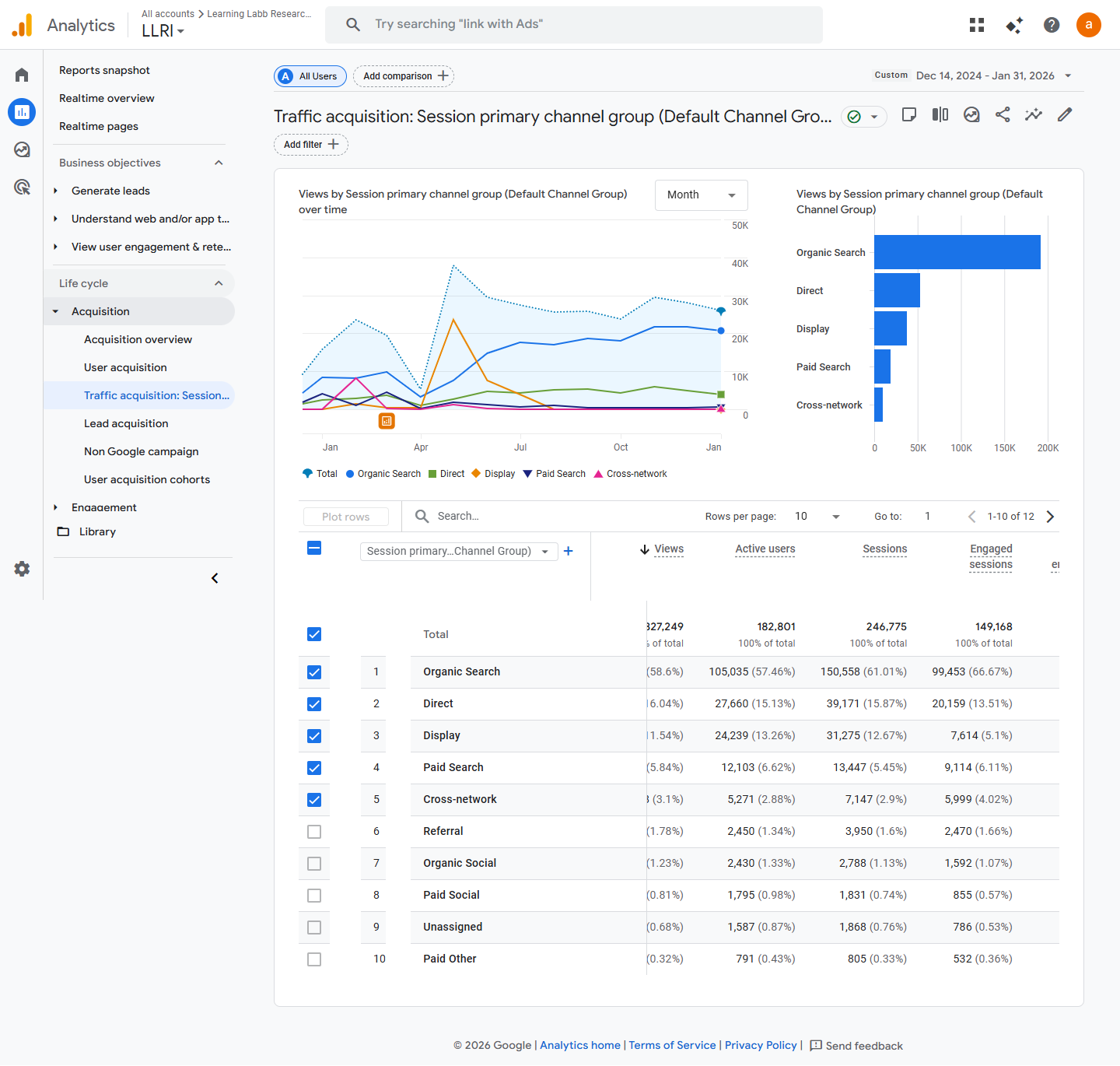Click the annotation marker on the chart
Image resolution: width=1120 pixels, height=1066 pixels.
click(x=387, y=421)
